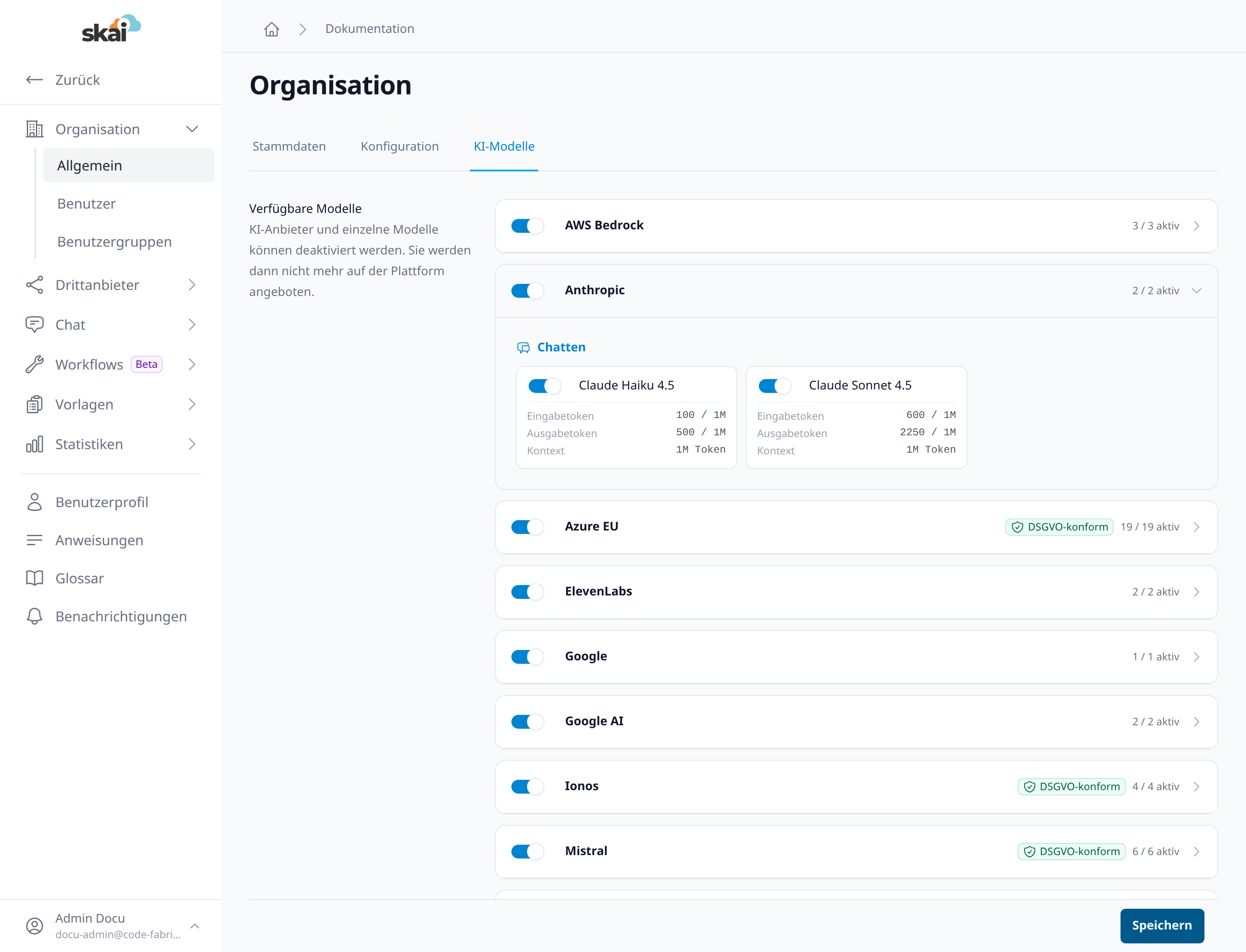Toggle off Claude Haiku 4.5 model
This screenshot has height=952, width=1246.
[x=545, y=386]
